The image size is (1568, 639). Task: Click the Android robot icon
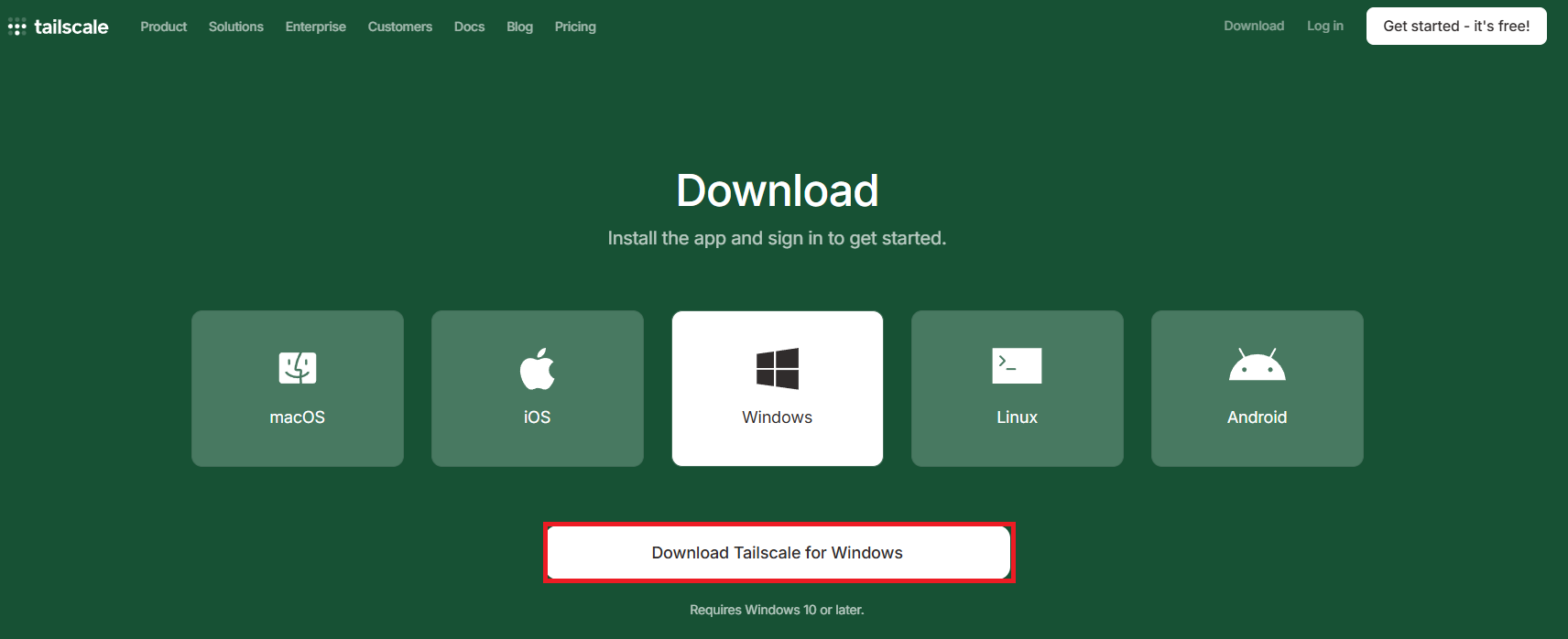coord(1257,364)
